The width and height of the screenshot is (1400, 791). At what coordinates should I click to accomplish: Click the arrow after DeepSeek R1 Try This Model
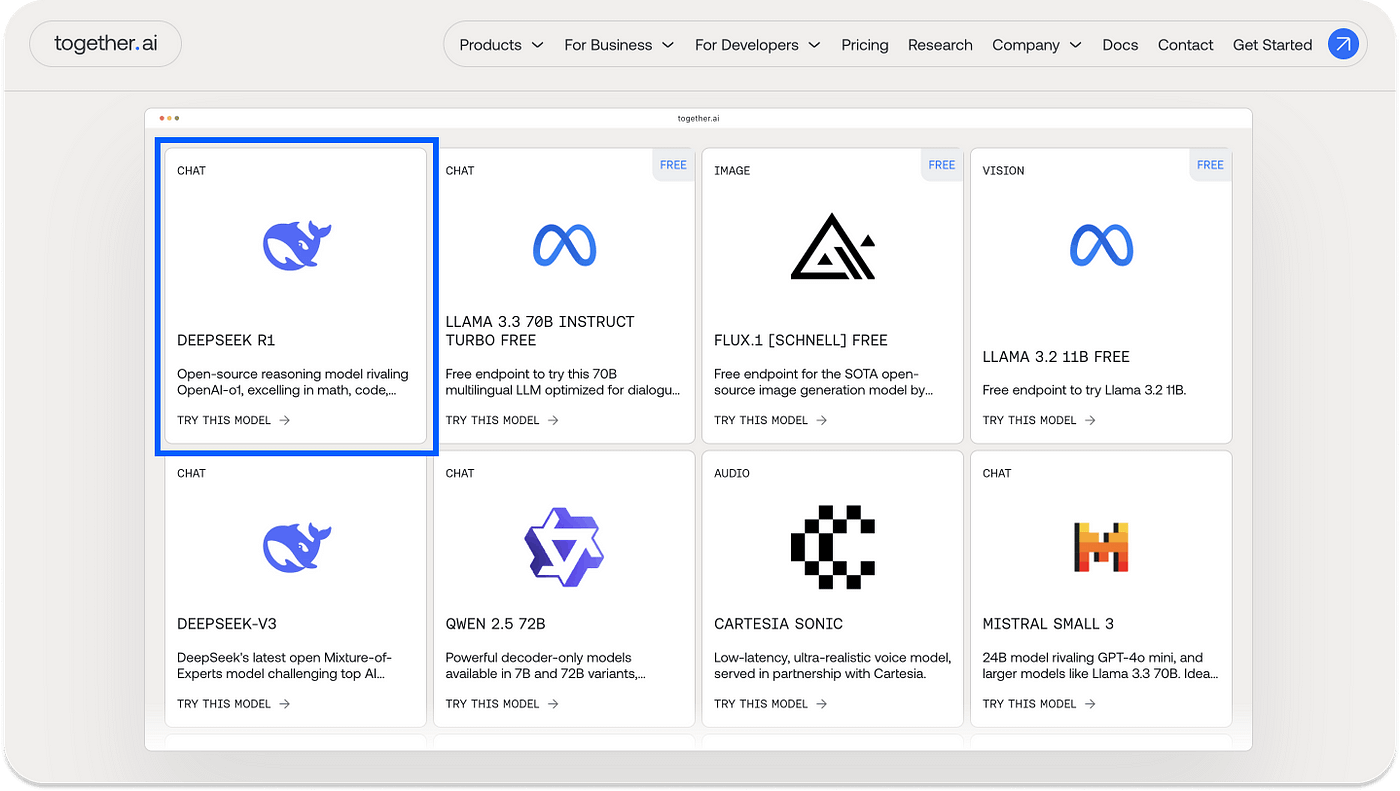pyautogui.click(x=285, y=421)
